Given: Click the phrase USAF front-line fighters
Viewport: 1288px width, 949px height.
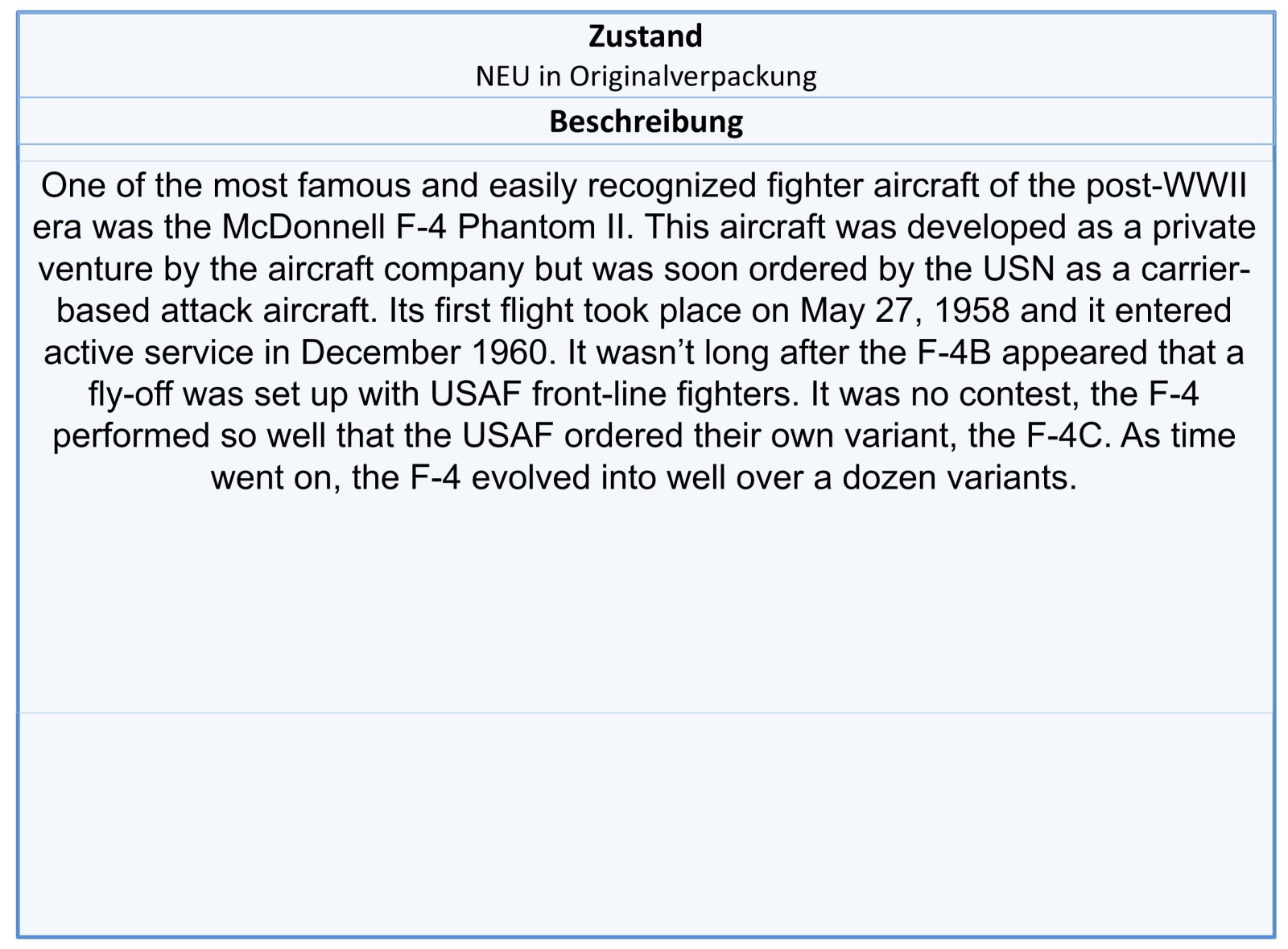Looking at the screenshot, I should (615, 394).
